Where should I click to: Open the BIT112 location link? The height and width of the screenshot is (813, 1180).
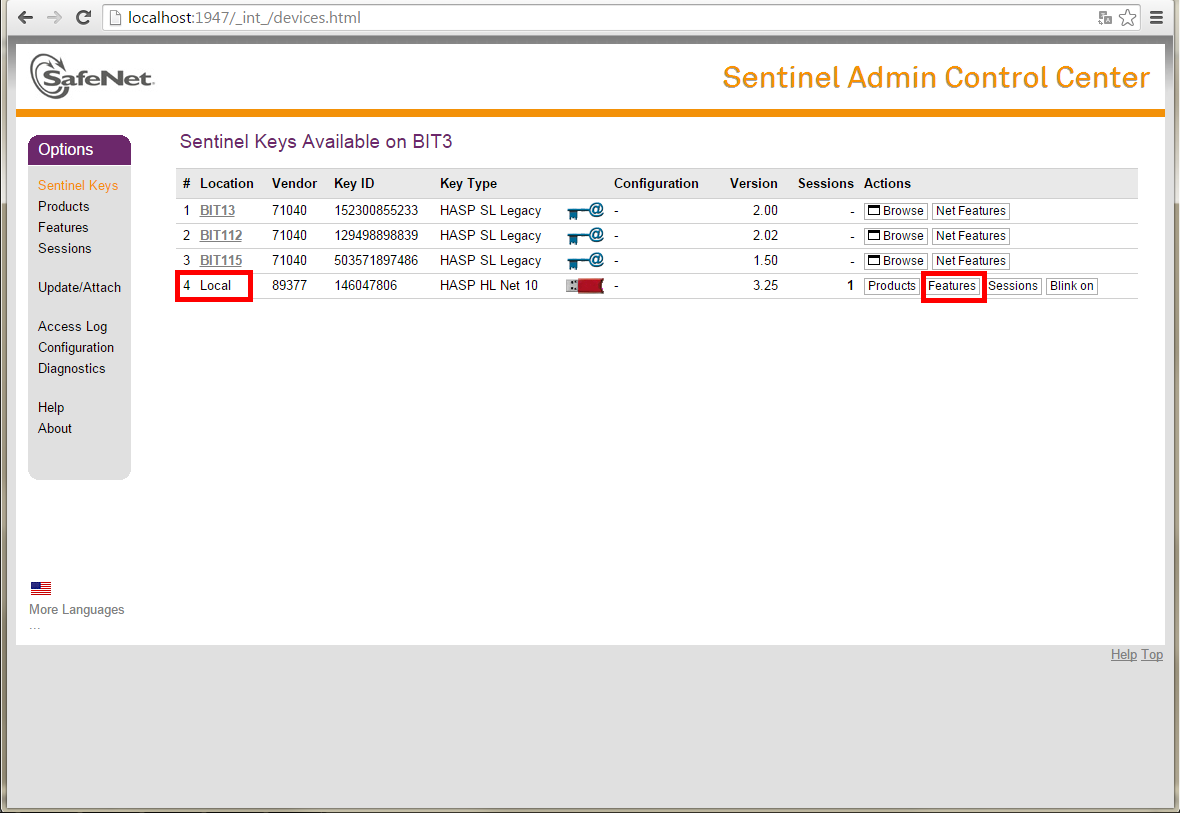pyautogui.click(x=220, y=236)
